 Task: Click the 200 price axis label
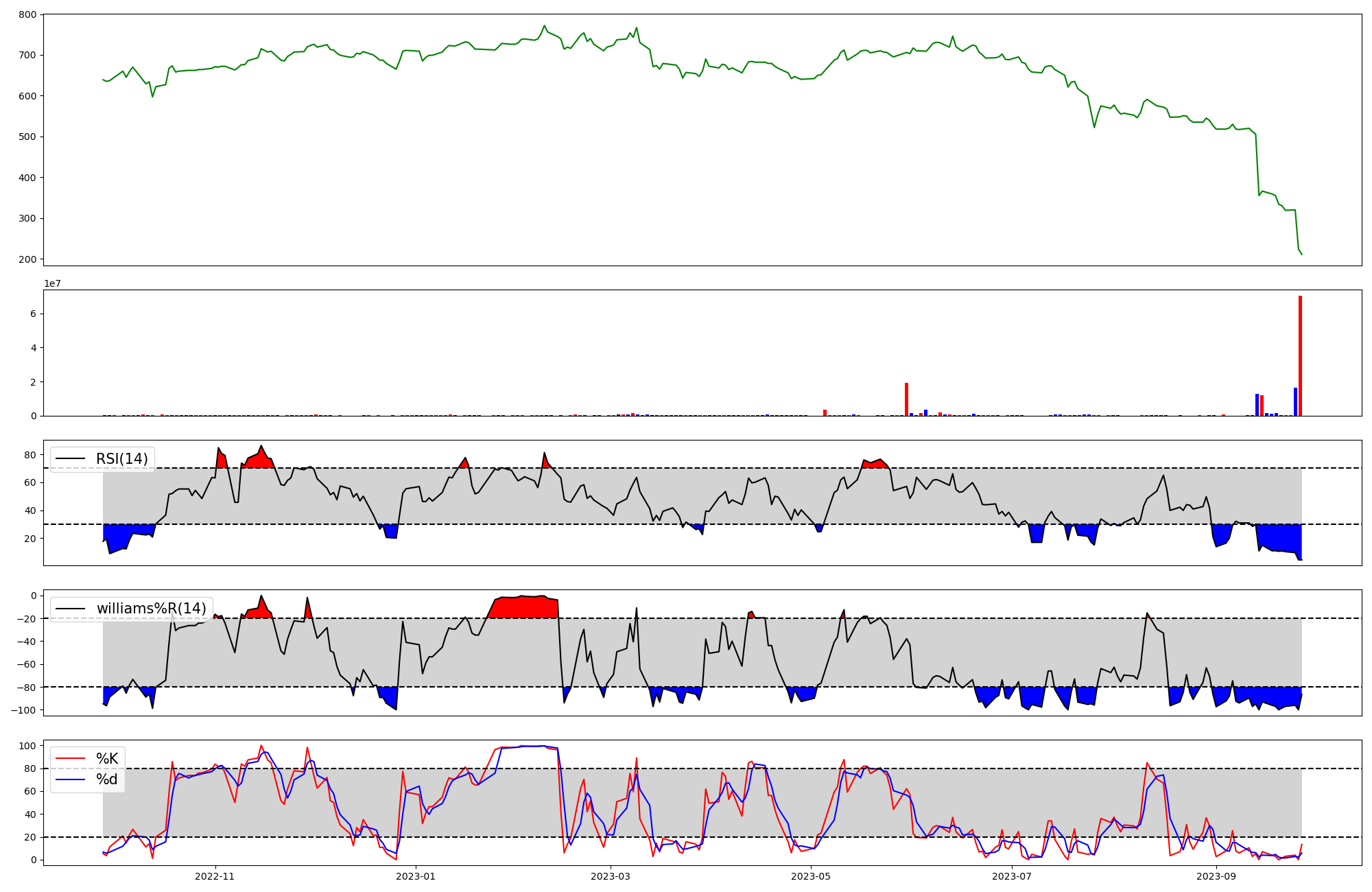tap(27, 260)
